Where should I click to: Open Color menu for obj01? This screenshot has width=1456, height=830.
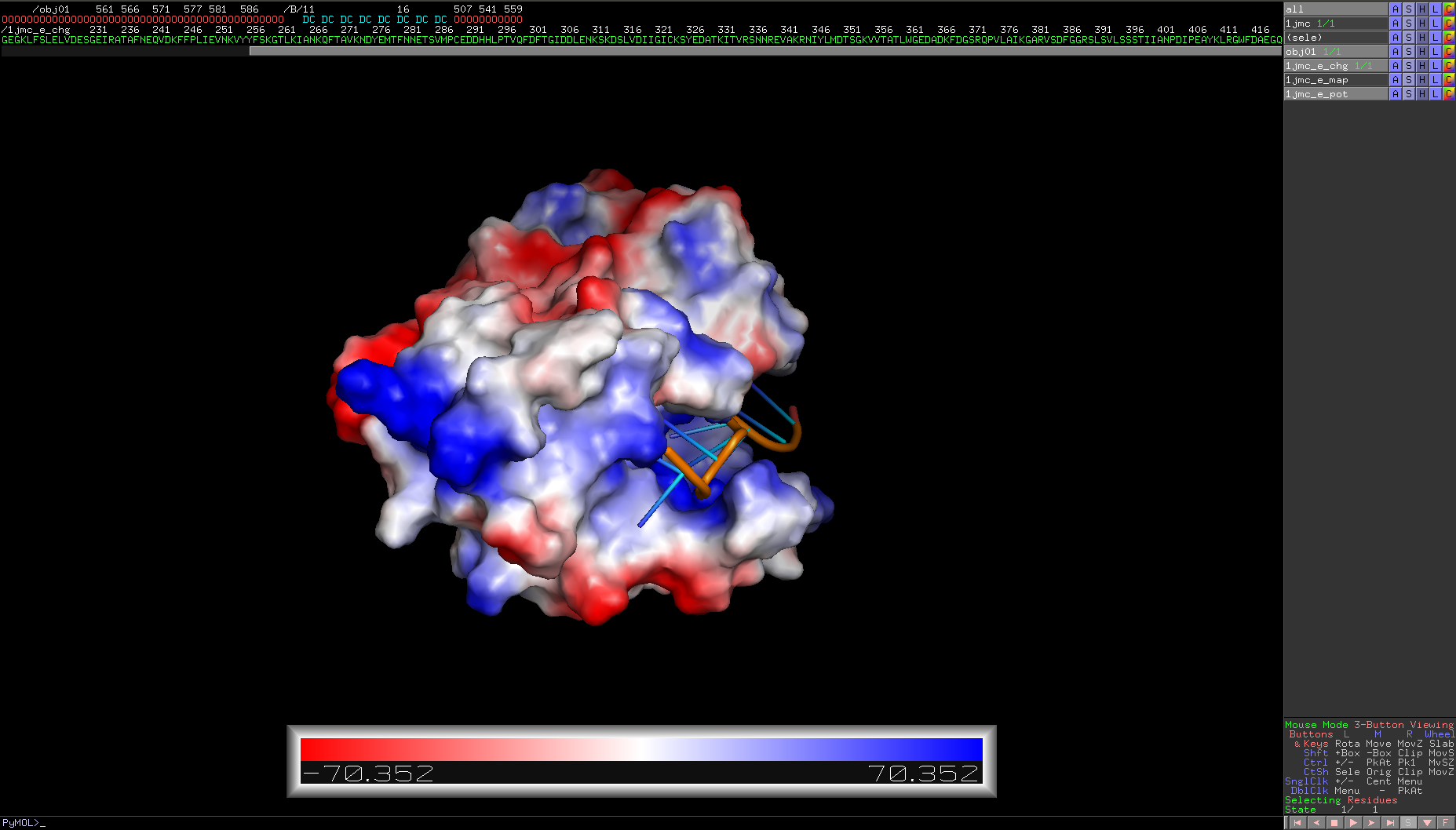(x=1449, y=52)
